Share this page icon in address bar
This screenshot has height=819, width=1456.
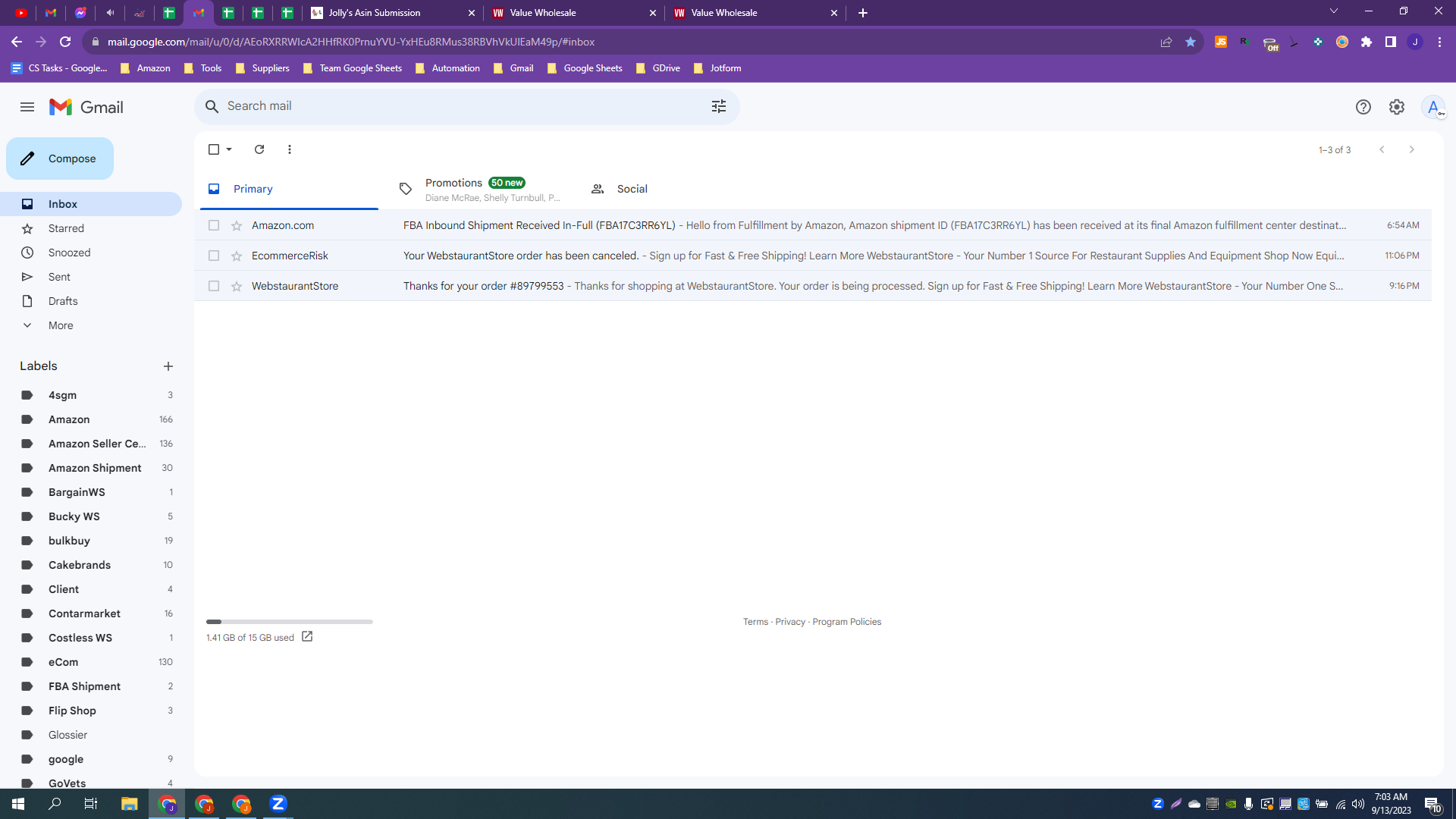(x=1166, y=42)
